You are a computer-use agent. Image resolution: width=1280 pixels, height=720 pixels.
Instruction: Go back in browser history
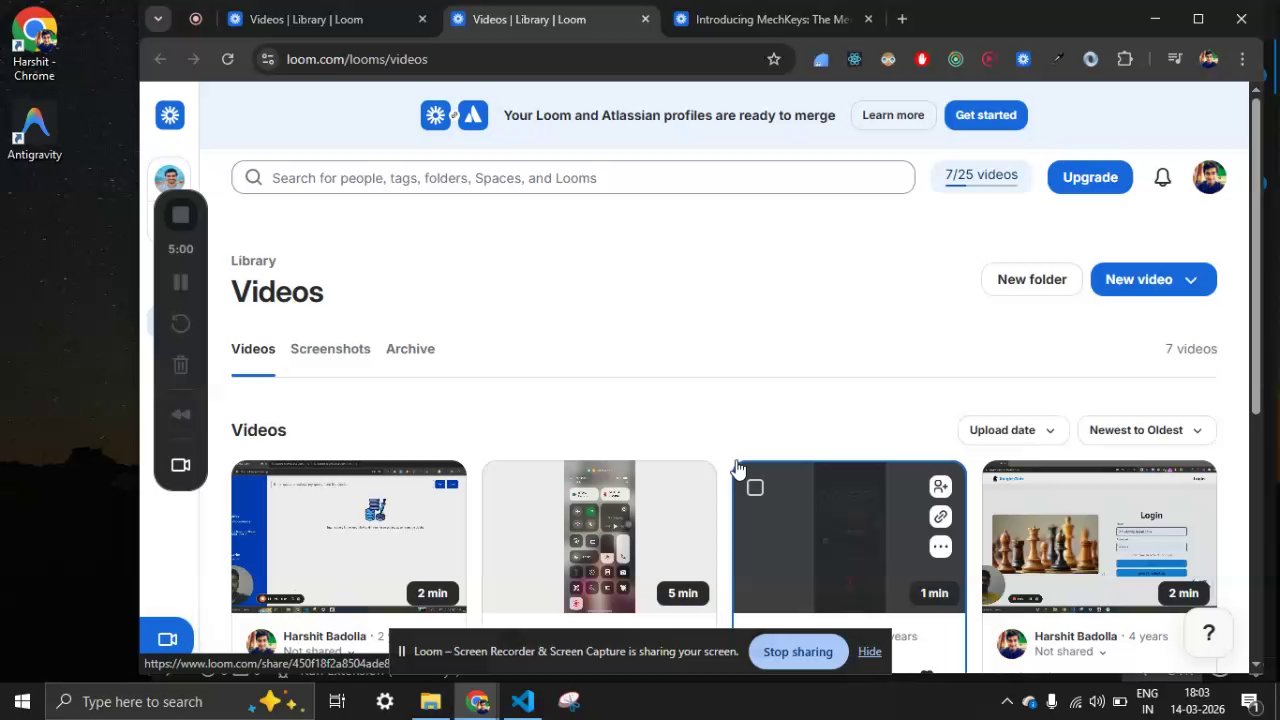(160, 59)
